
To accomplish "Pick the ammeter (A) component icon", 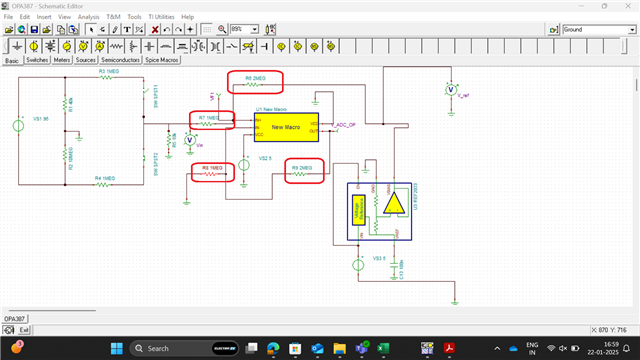I will (100, 47).
